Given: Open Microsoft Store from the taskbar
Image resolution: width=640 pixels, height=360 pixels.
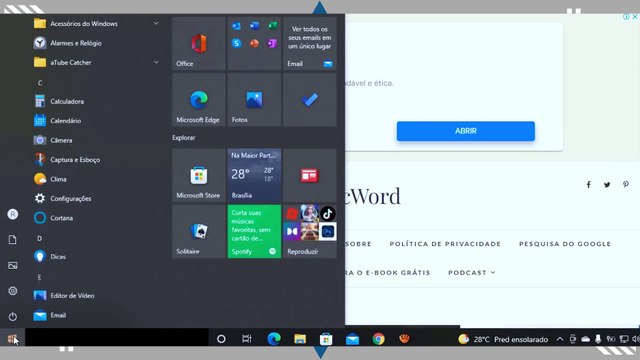Looking at the screenshot, I should pyautogui.click(x=326, y=339).
